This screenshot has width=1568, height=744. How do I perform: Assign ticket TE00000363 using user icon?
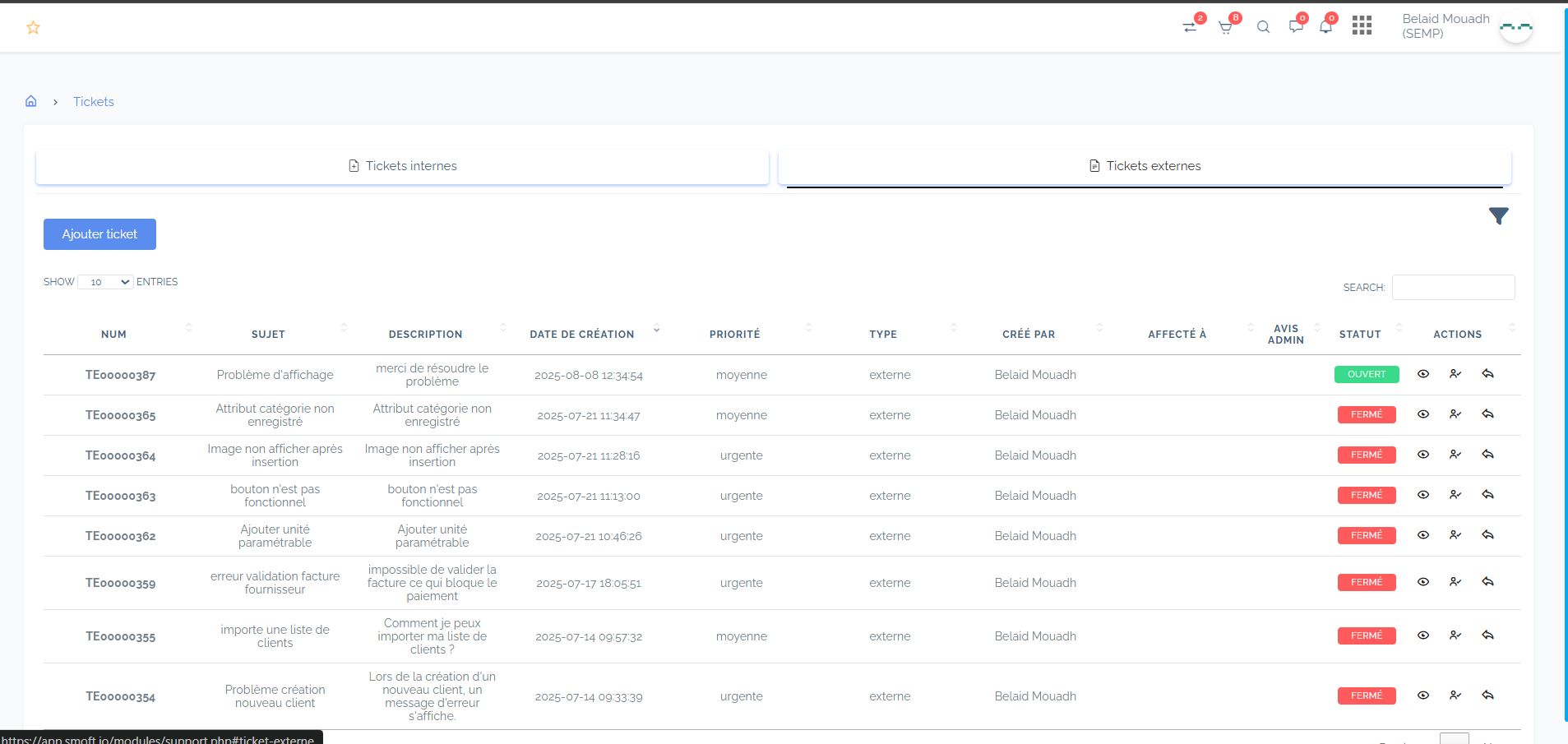1455,495
